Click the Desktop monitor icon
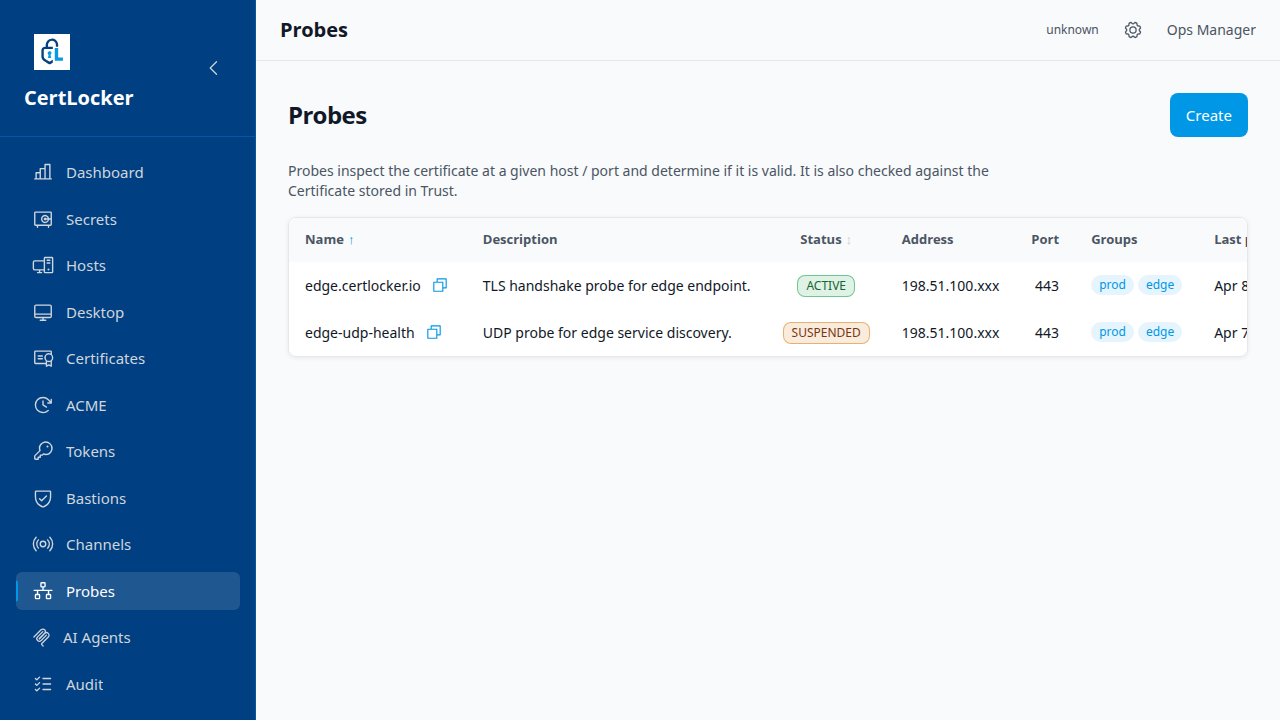 point(43,312)
